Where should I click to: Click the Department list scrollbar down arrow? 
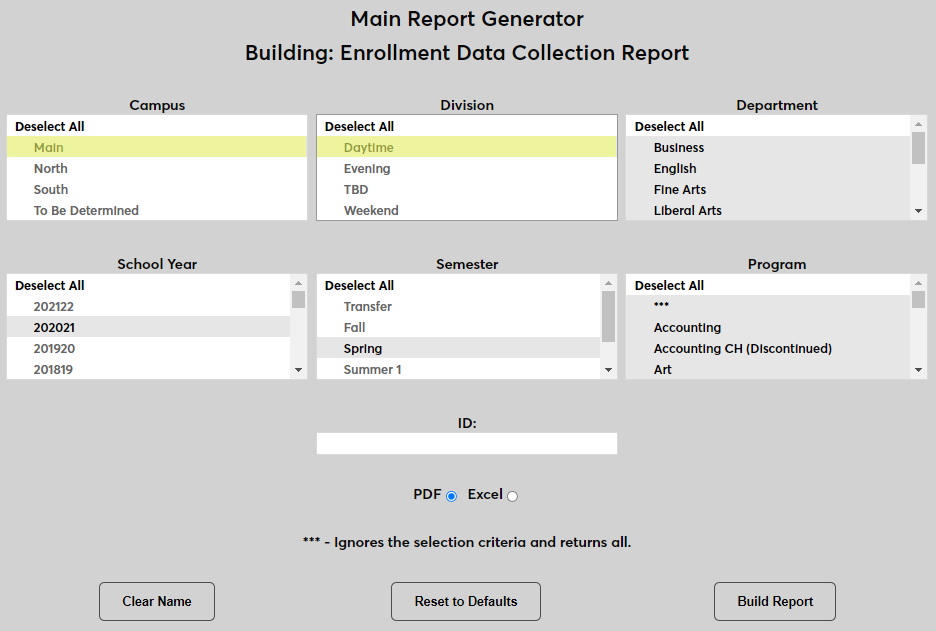920,210
